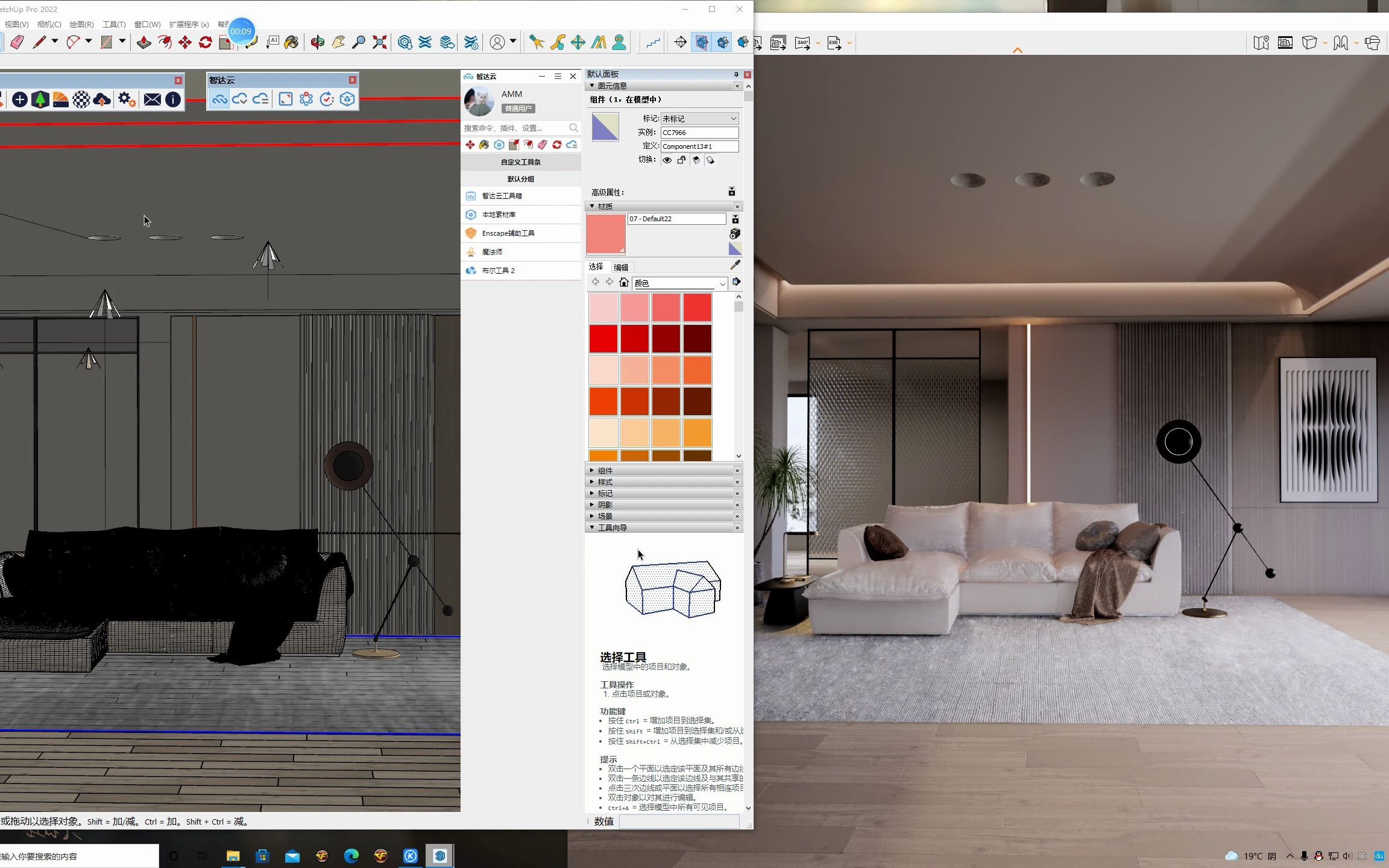Click the black plus circle icon

point(19,99)
